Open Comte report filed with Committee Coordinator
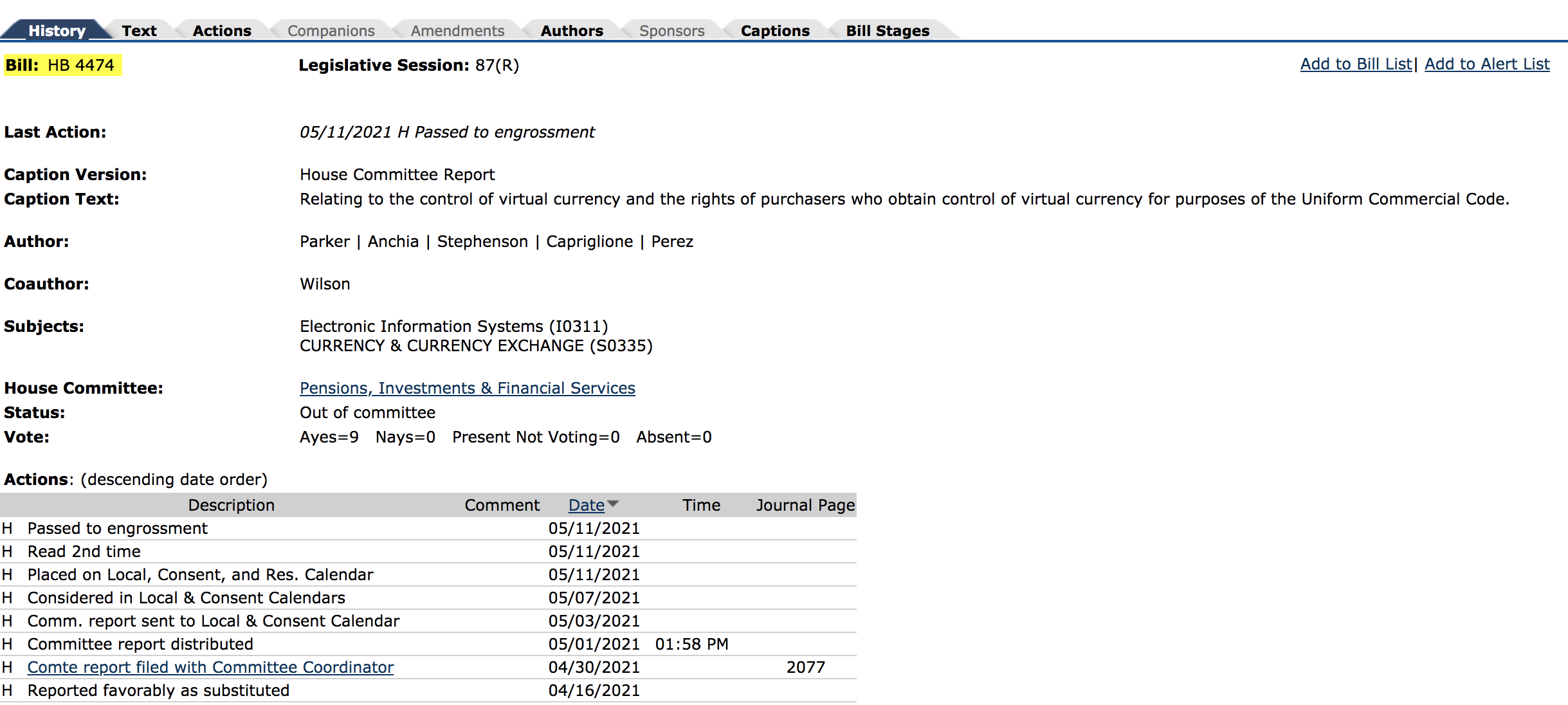This screenshot has width=1568, height=705. pyautogui.click(x=210, y=668)
